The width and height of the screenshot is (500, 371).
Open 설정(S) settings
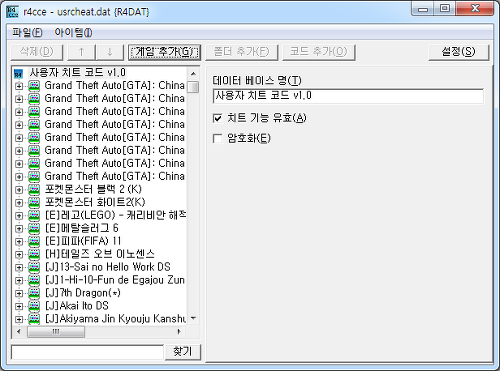click(459, 52)
